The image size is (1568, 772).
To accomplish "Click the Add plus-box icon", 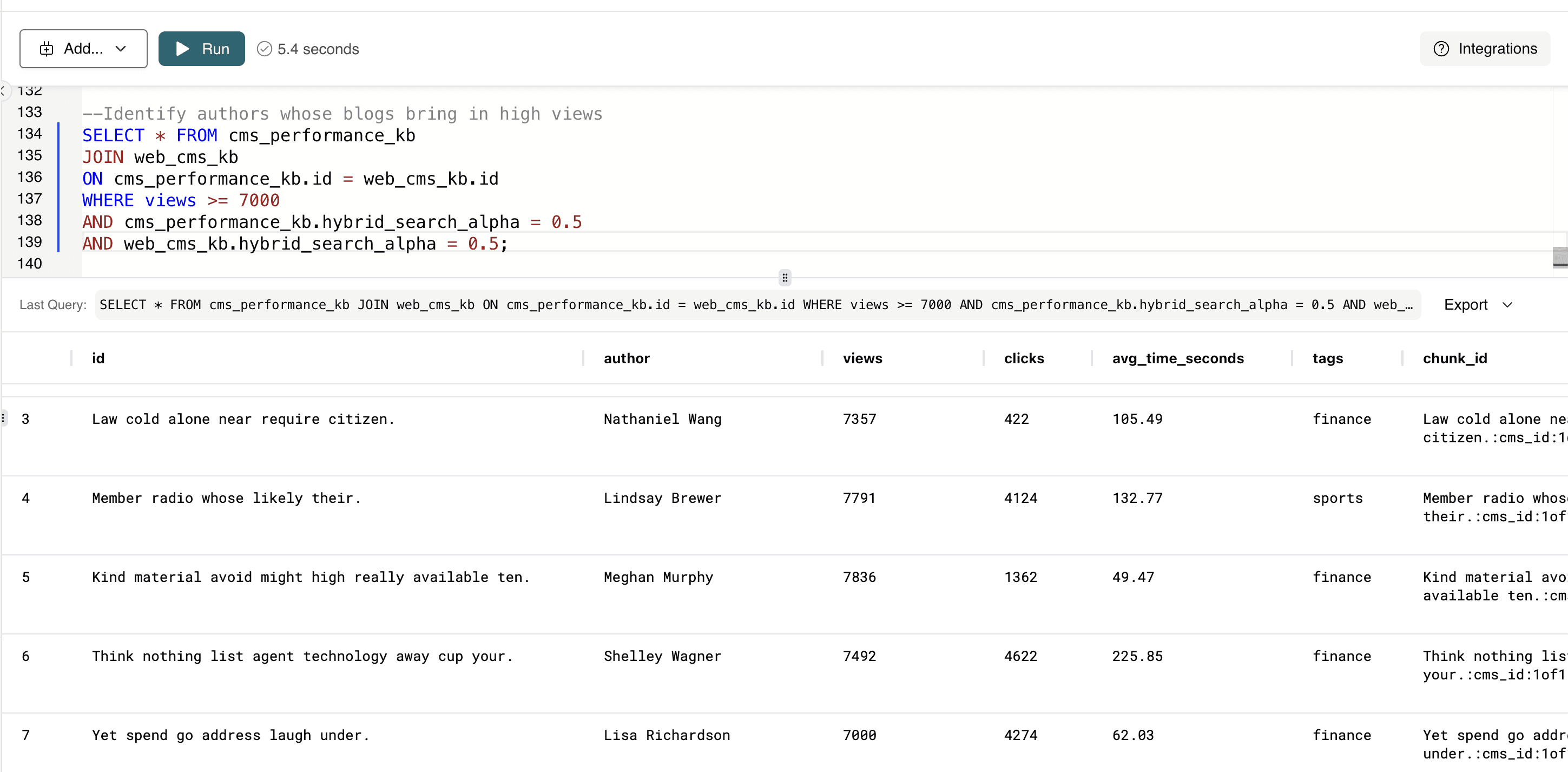I will coord(47,49).
